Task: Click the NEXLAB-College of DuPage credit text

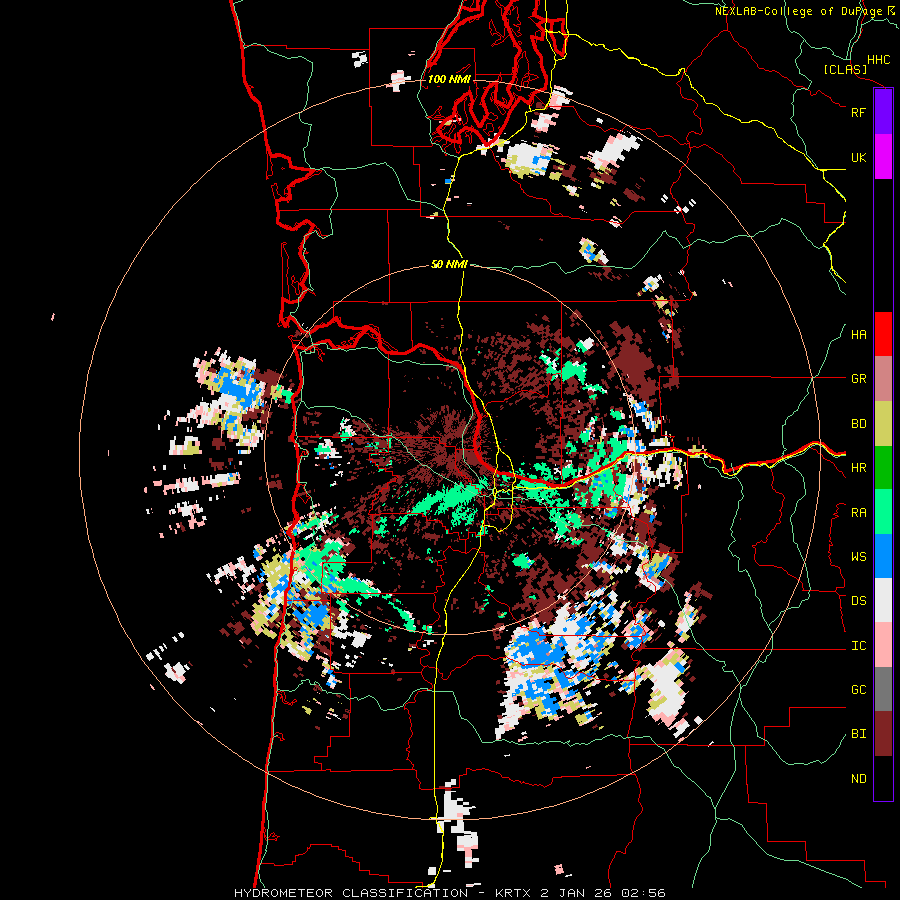Action: (x=798, y=11)
